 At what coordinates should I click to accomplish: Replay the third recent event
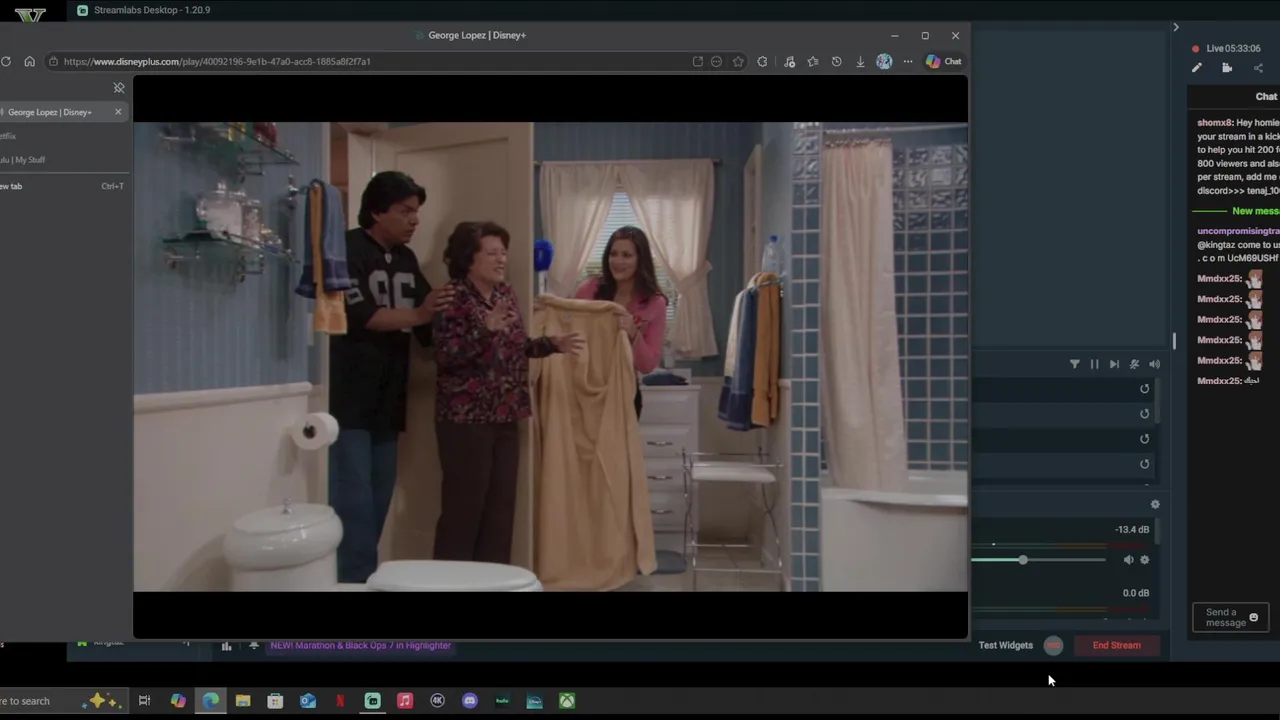click(1145, 439)
